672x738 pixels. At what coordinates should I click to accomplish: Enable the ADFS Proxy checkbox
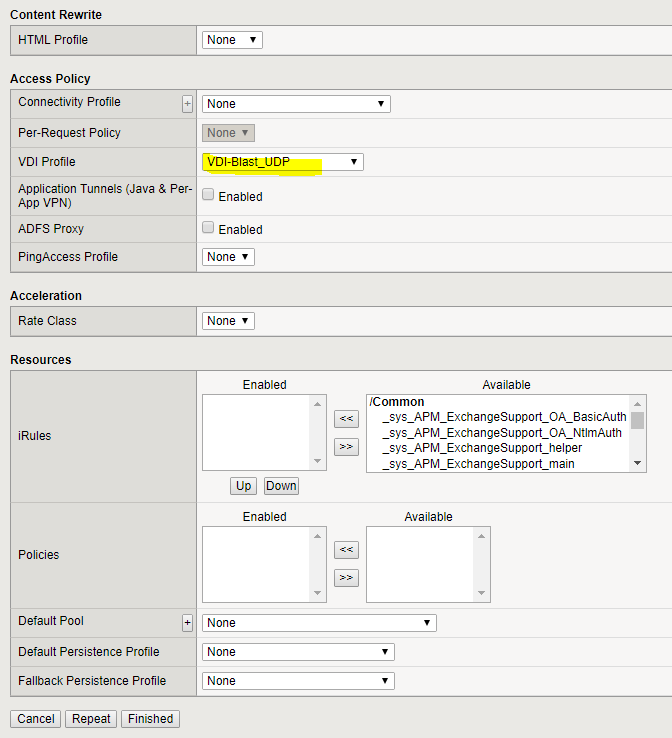208,228
